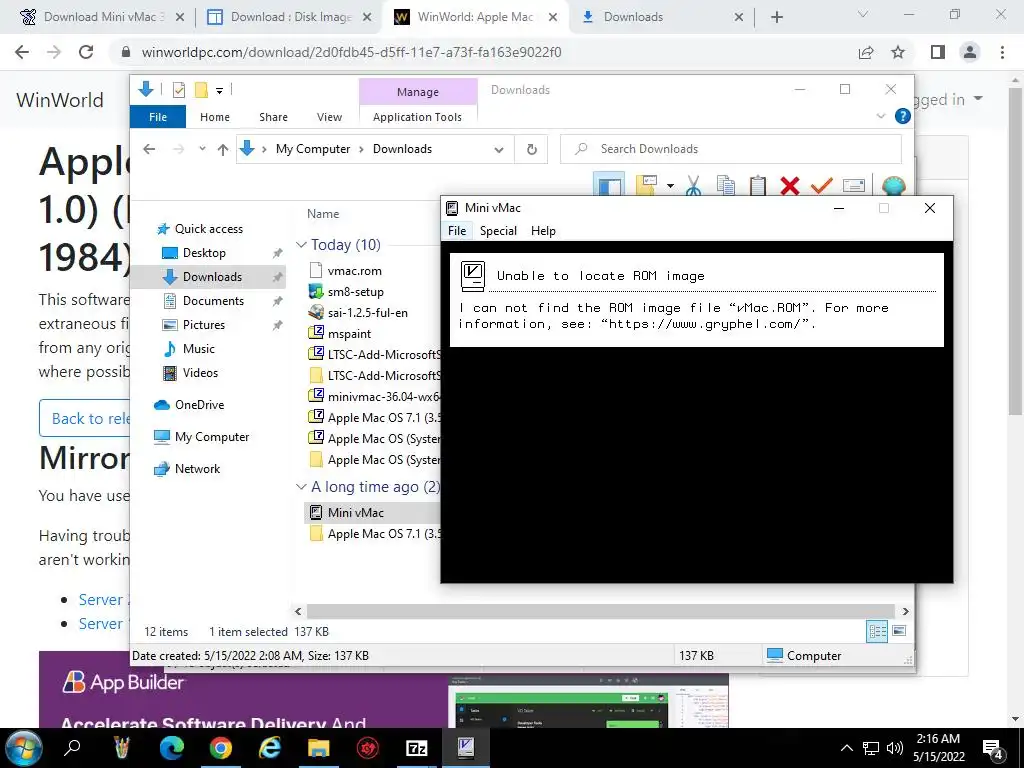Go up one folder level in Explorer
This screenshot has width=1024, height=768.
tap(223, 150)
